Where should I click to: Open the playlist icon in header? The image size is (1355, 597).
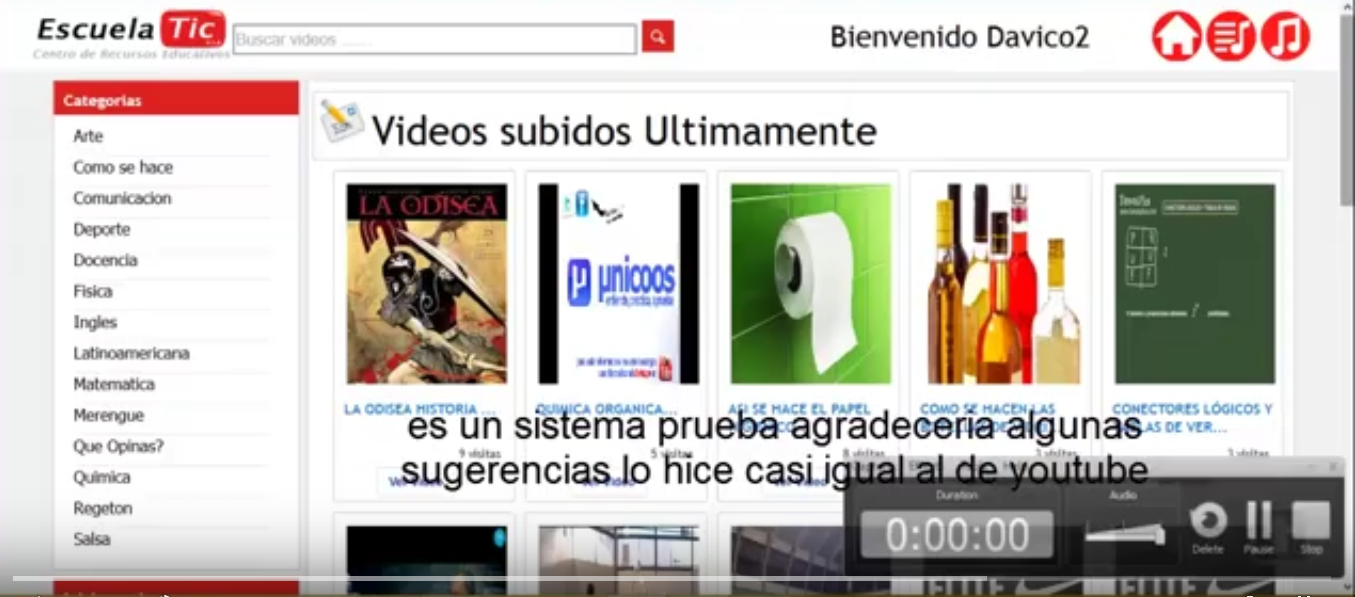[x=1230, y=37]
